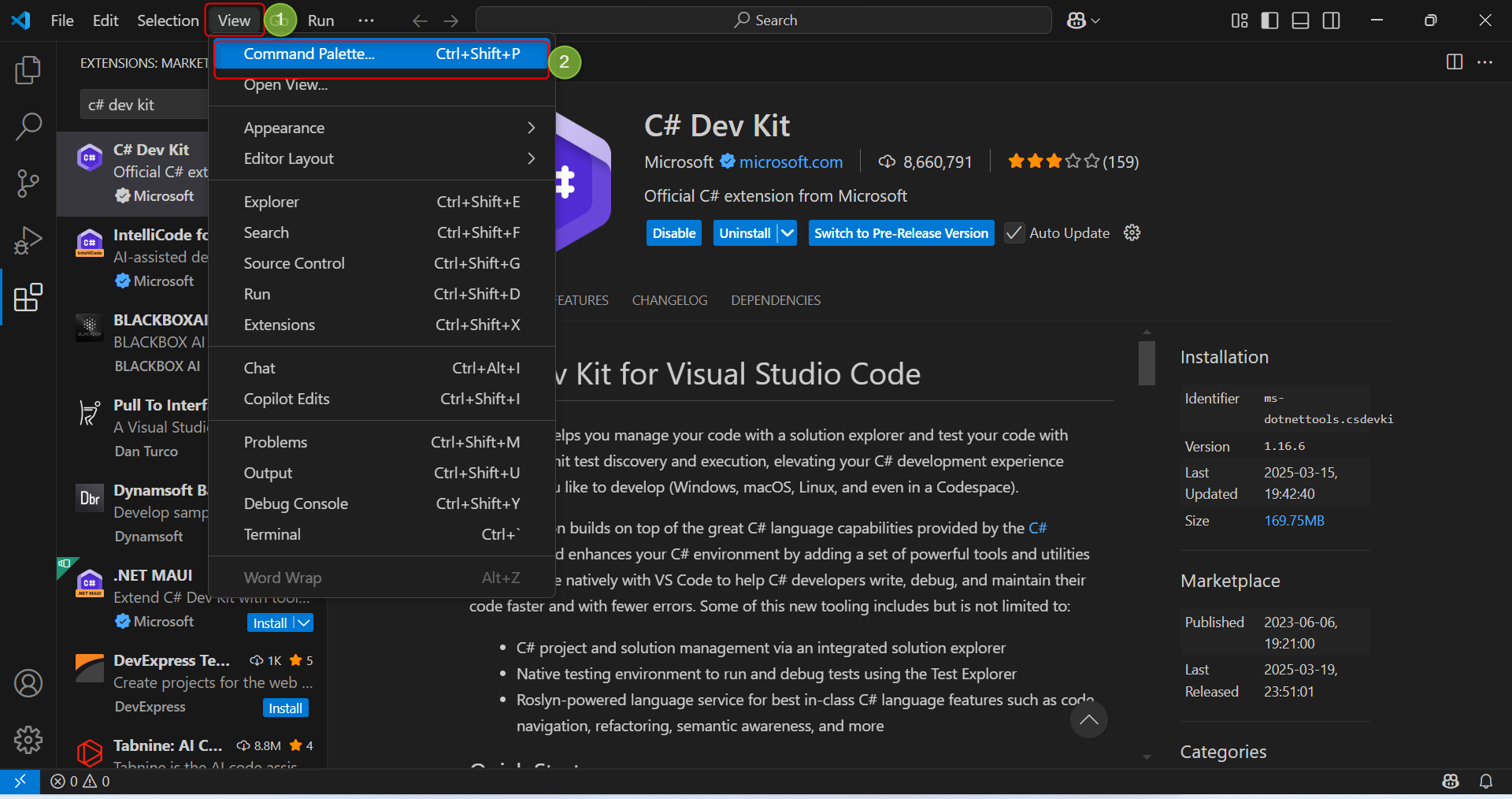Open extension settings gear beside Auto Update
This screenshot has height=799, width=1512.
1132,232
